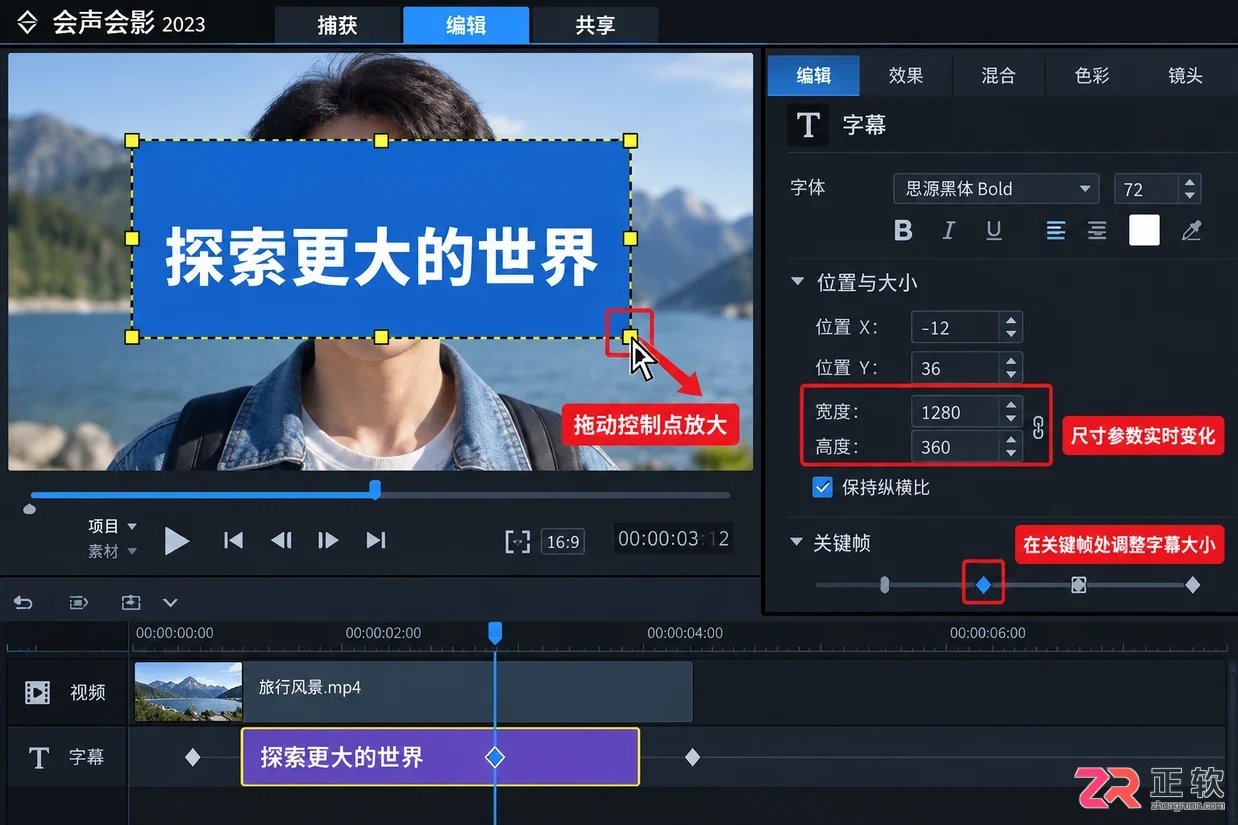
Task: Click the blue diamond keyframe in panel
Action: pos(983,585)
